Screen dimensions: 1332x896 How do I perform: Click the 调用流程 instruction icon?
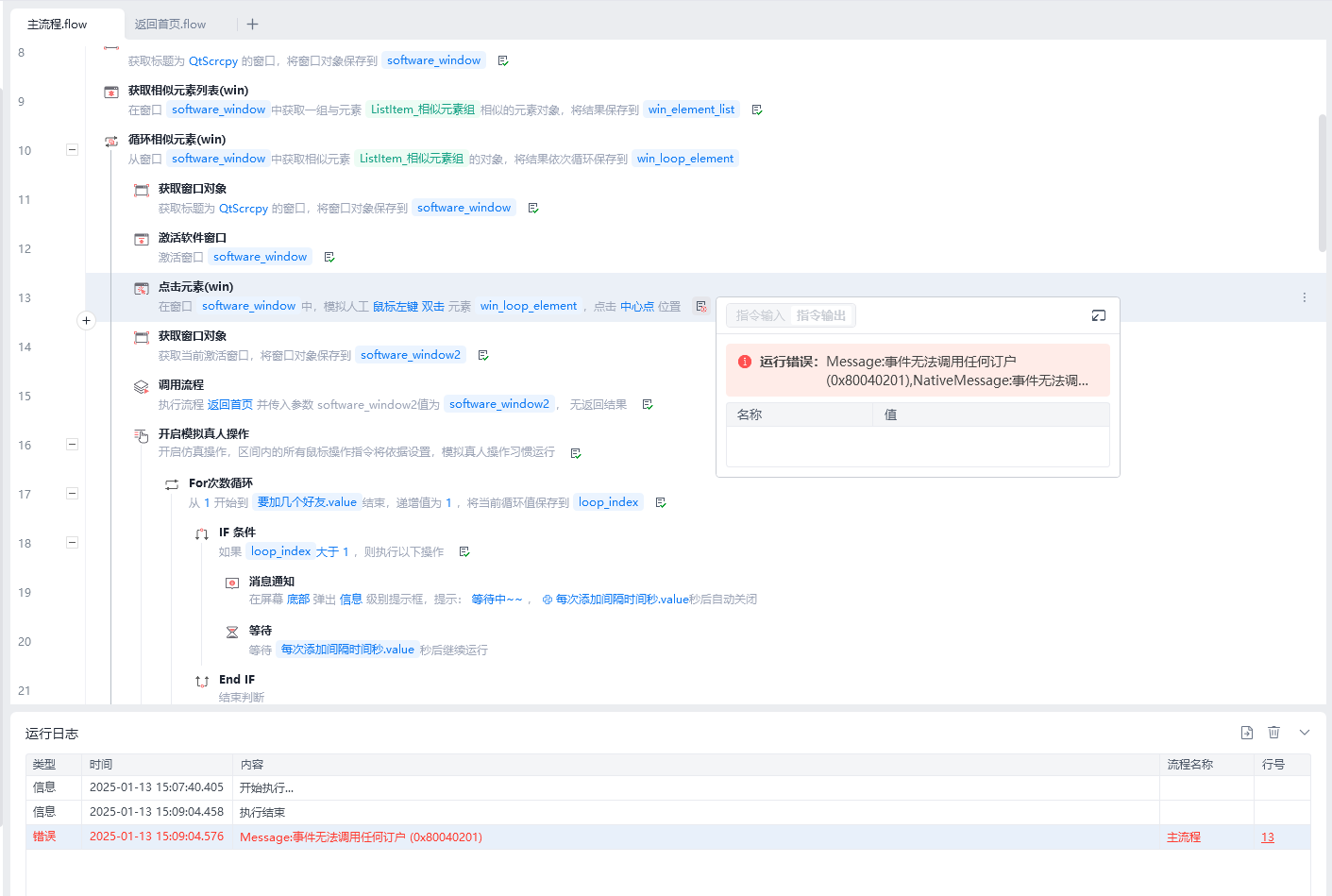pyautogui.click(x=142, y=386)
